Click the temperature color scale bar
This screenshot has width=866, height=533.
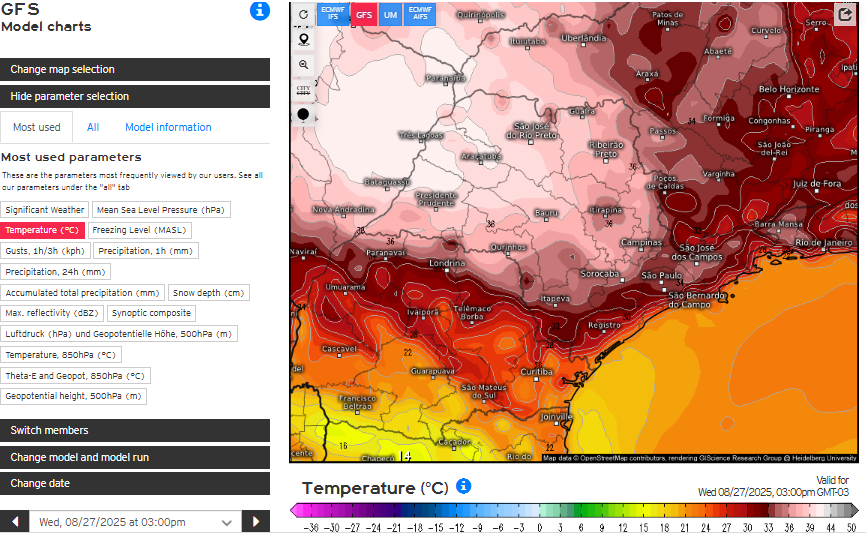pyautogui.click(x=573, y=509)
